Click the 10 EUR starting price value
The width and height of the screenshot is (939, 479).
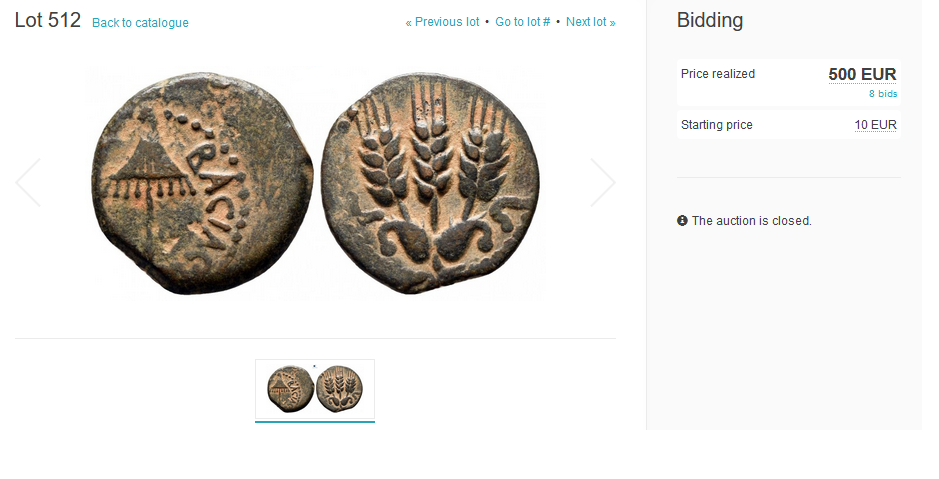pos(875,125)
